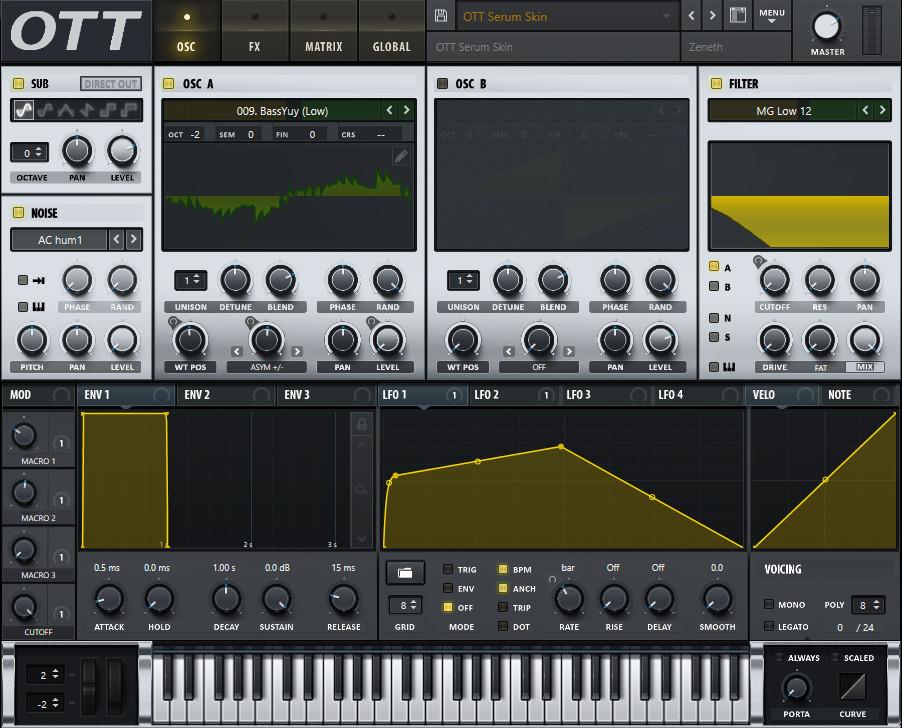Toggle the SUB oscillator enable switch
The width and height of the screenshot is (902, 728).
click(18, 83)
